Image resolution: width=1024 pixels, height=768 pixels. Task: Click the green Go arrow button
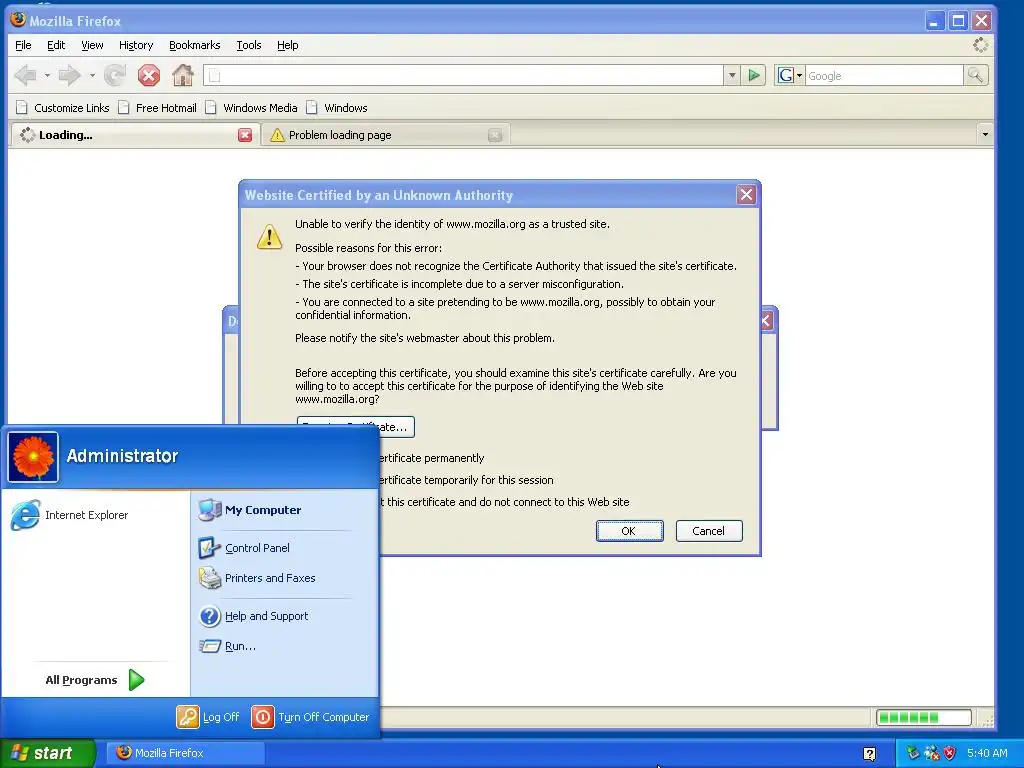point(754,76)
